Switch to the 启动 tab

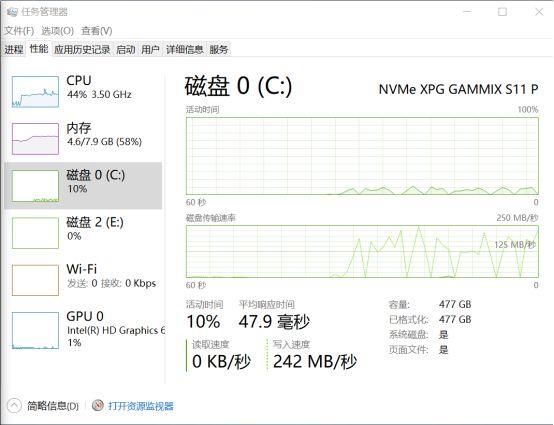tap(126, 49)
